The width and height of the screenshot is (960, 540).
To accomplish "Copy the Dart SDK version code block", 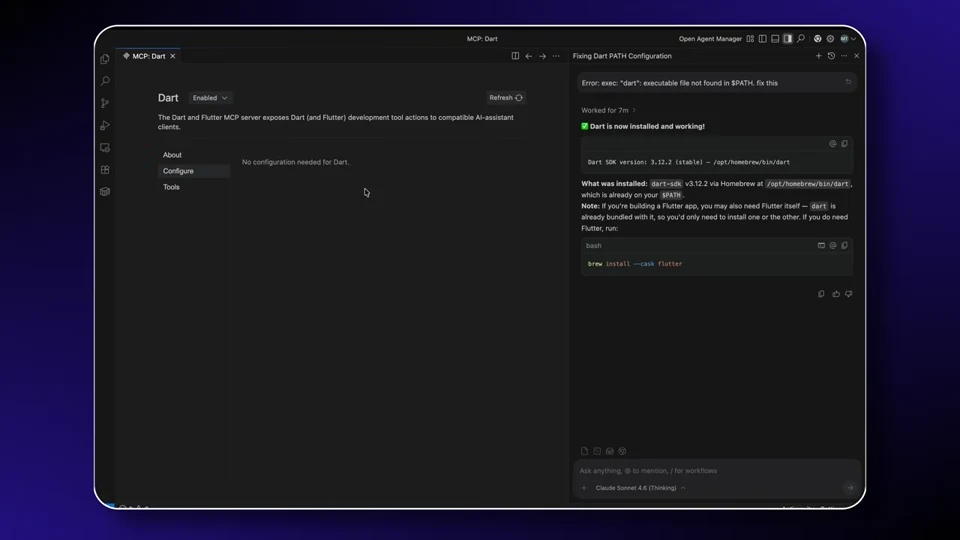I will coord(844,144).
